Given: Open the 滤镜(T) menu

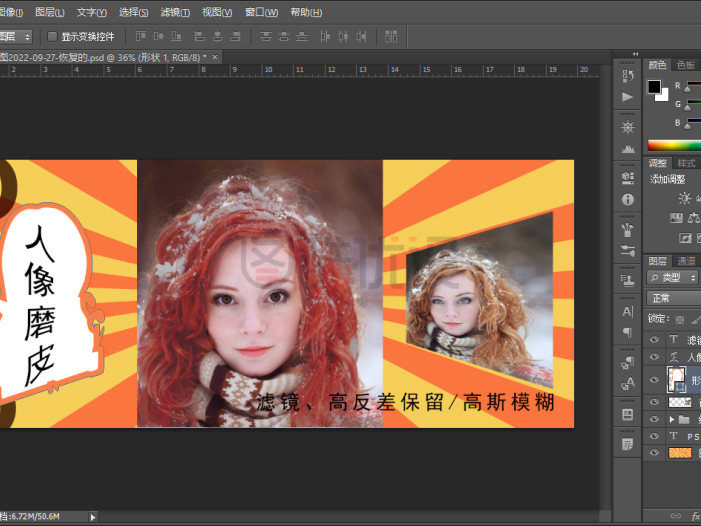Looking at the screenshot, I should click(x=175, y=13).
